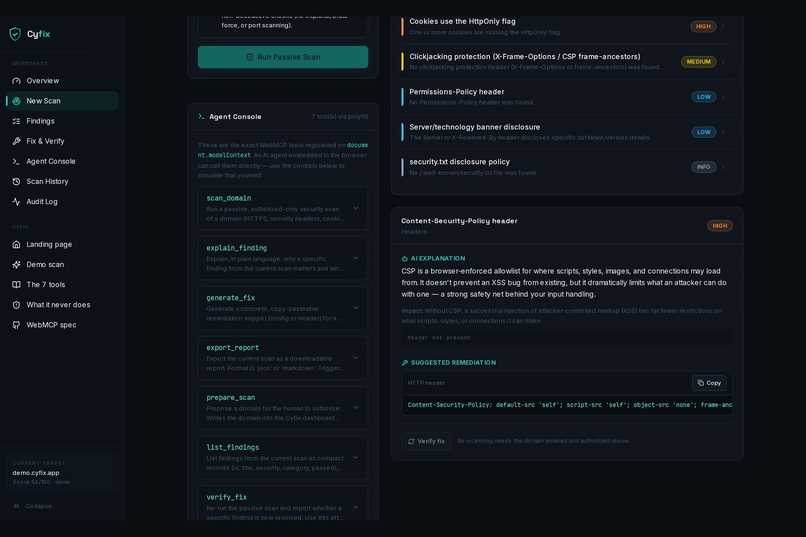
Task: Click the Collapse sidebar icon
Action: coord(16,506)
